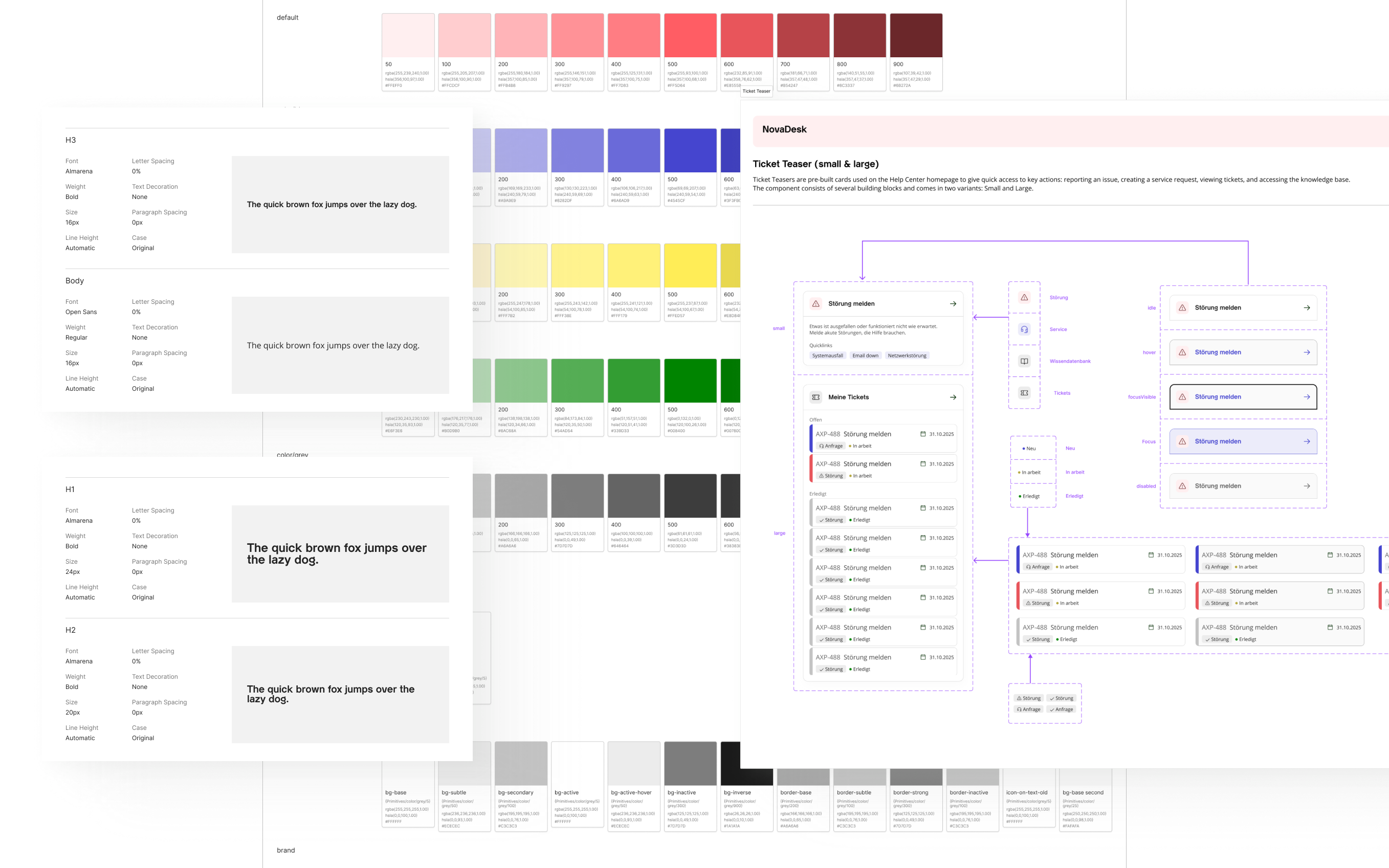The height and width of the screenshot is (868, 1389).
Task: Click the Systemausfall quicklink chip
Action: point(827,355)
